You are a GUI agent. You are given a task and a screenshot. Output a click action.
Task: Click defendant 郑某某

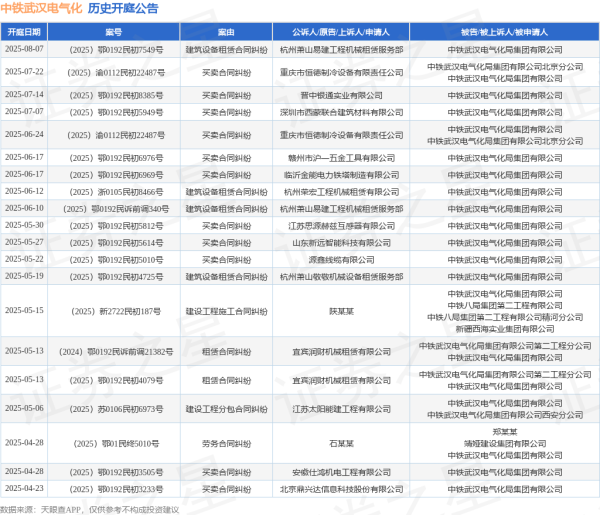505,432
